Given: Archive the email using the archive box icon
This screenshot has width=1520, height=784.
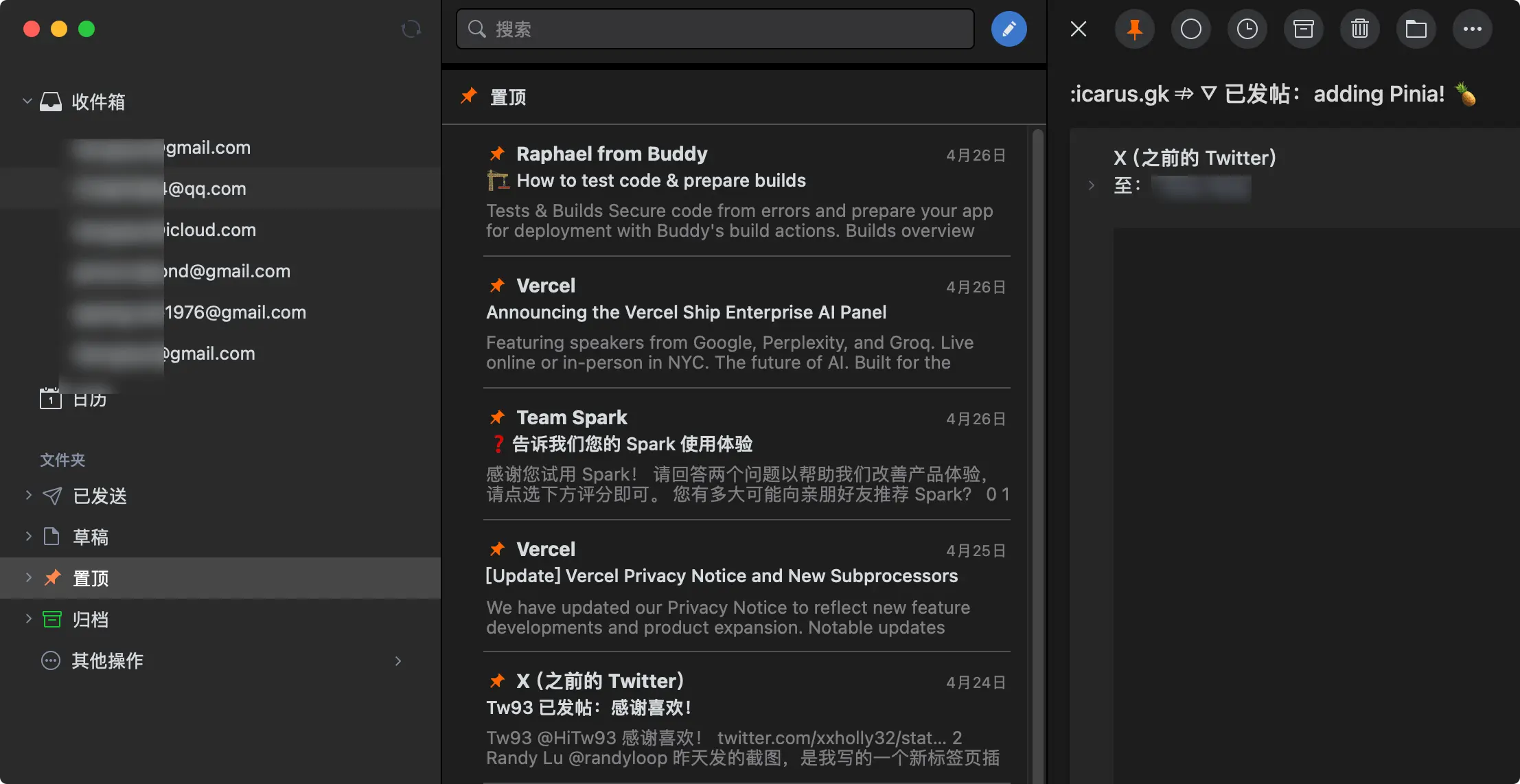Looking at the screenshot, I should [x=1303, y=29].
